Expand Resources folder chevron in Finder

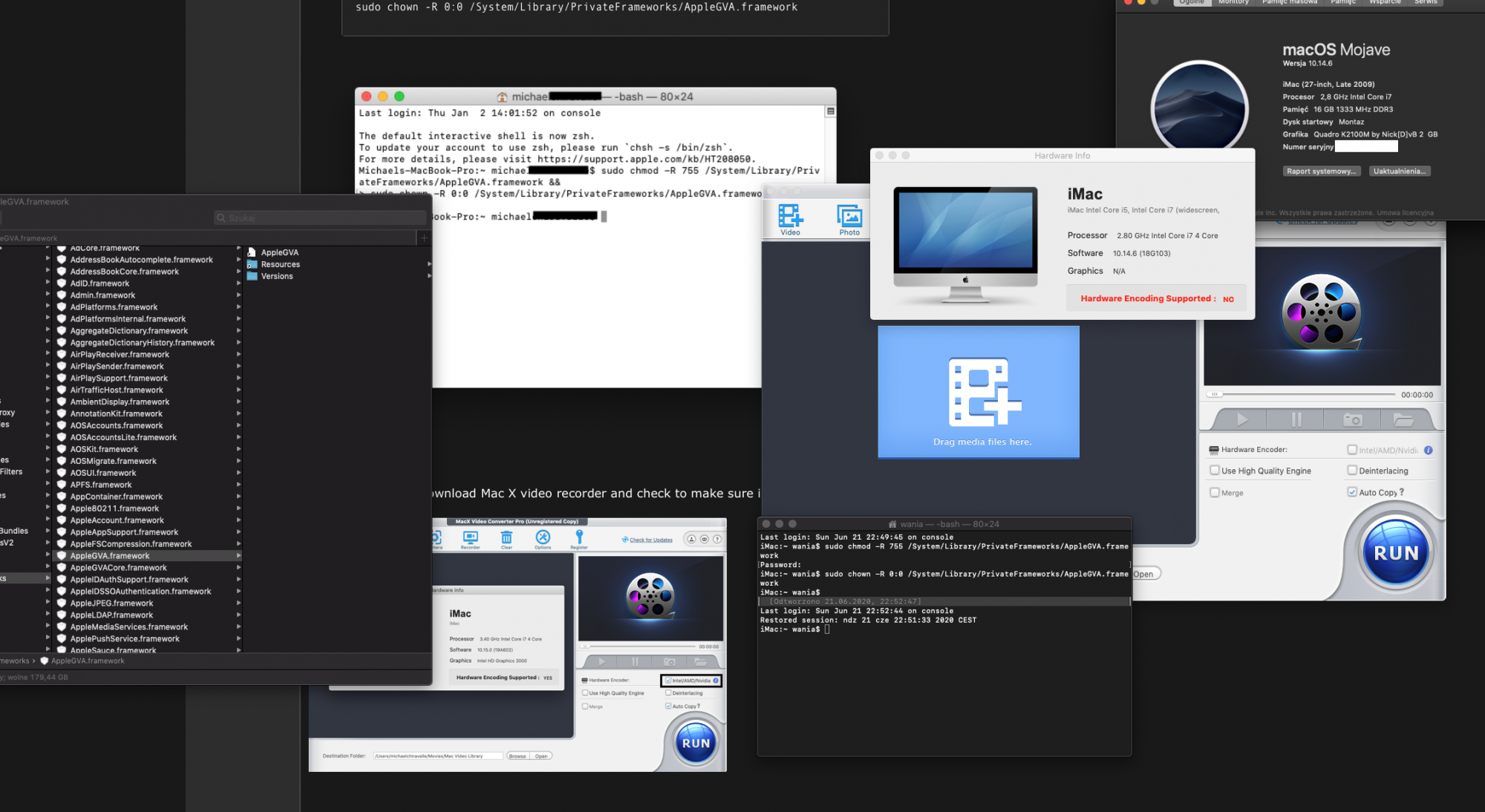(x=429, y=264)
